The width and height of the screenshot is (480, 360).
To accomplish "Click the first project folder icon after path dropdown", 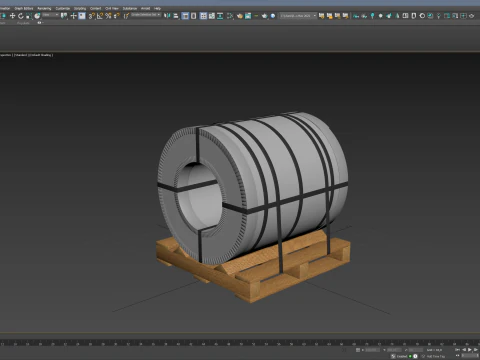I will tap(321, 16).
